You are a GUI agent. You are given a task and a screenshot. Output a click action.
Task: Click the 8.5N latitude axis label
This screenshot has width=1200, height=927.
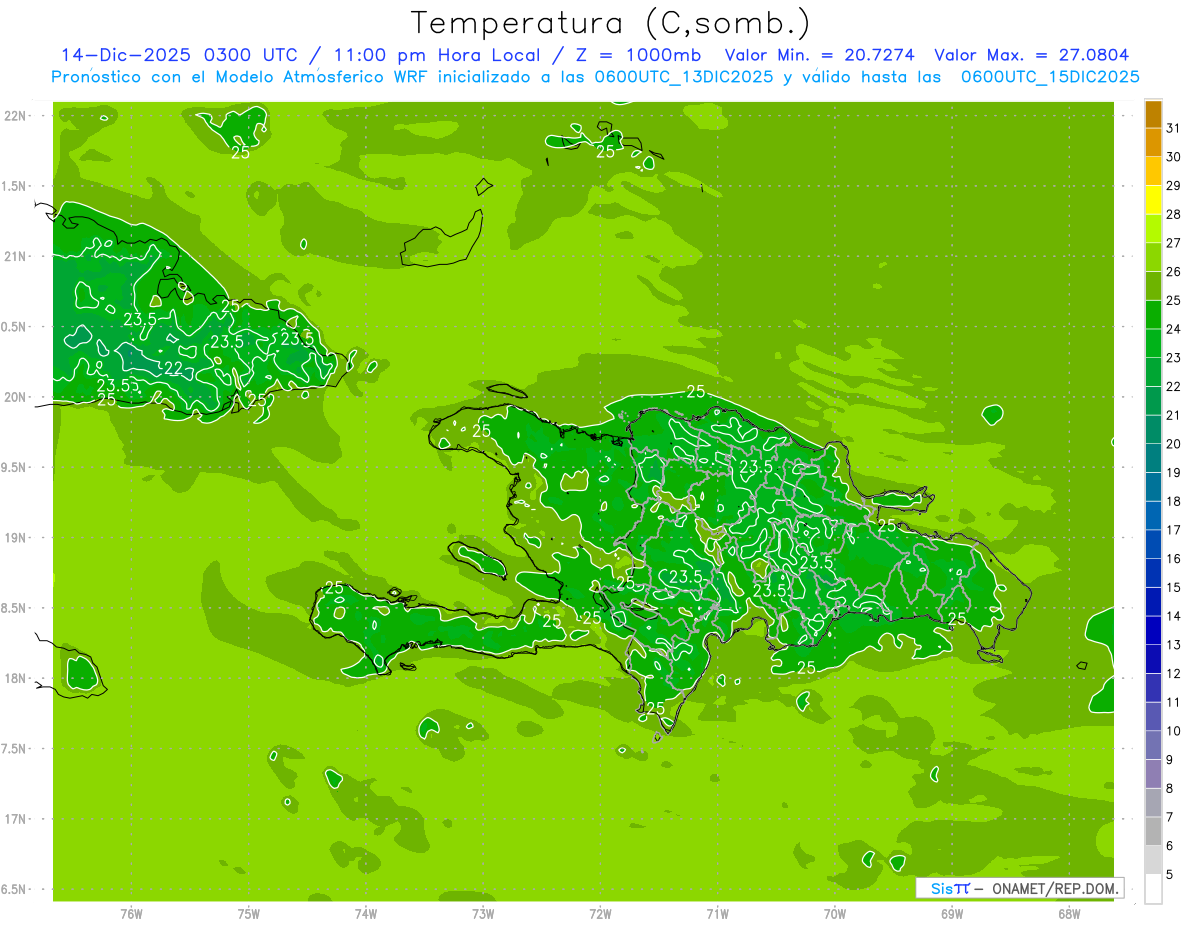(15, 608)
